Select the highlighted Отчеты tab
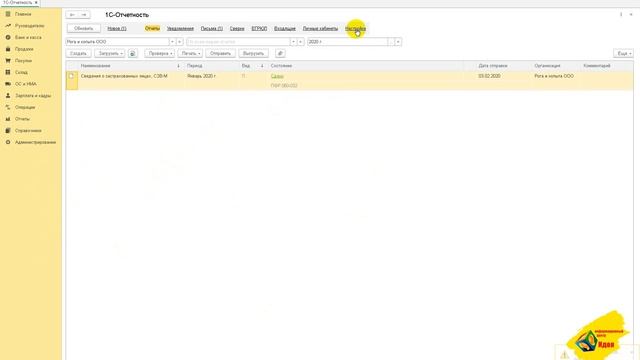This screenshot has width=640, height=360. 152,29
